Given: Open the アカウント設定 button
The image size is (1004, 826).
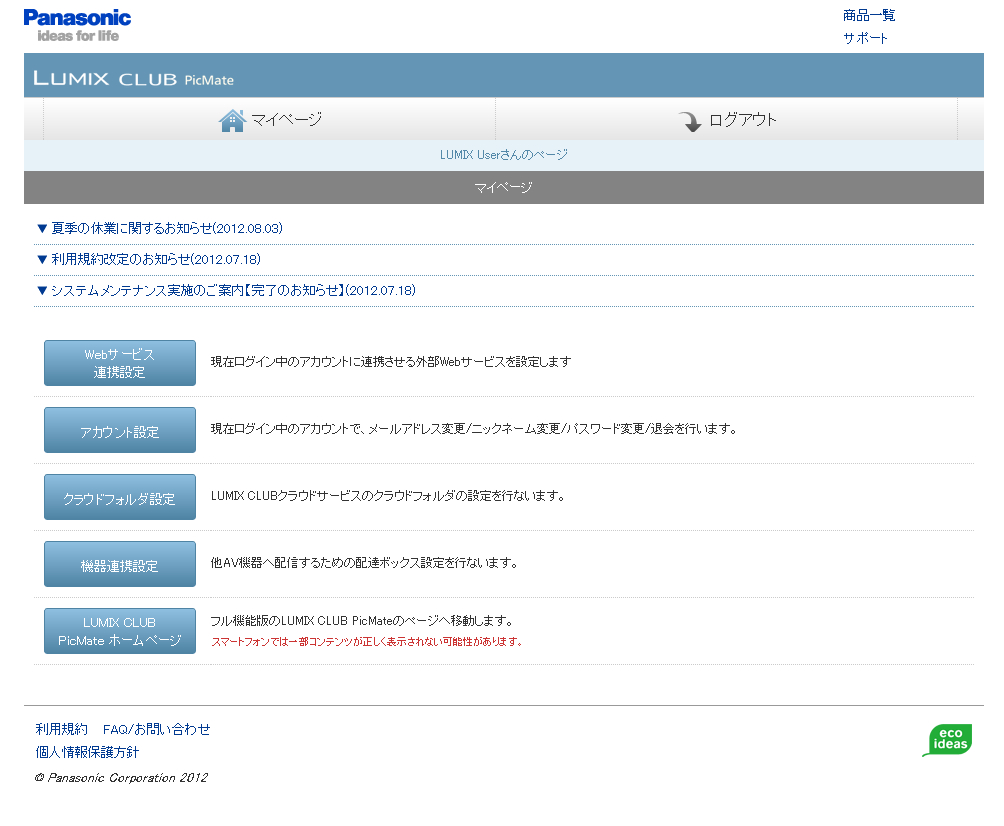Looking at the screenshot, I should tap(119, 429).
